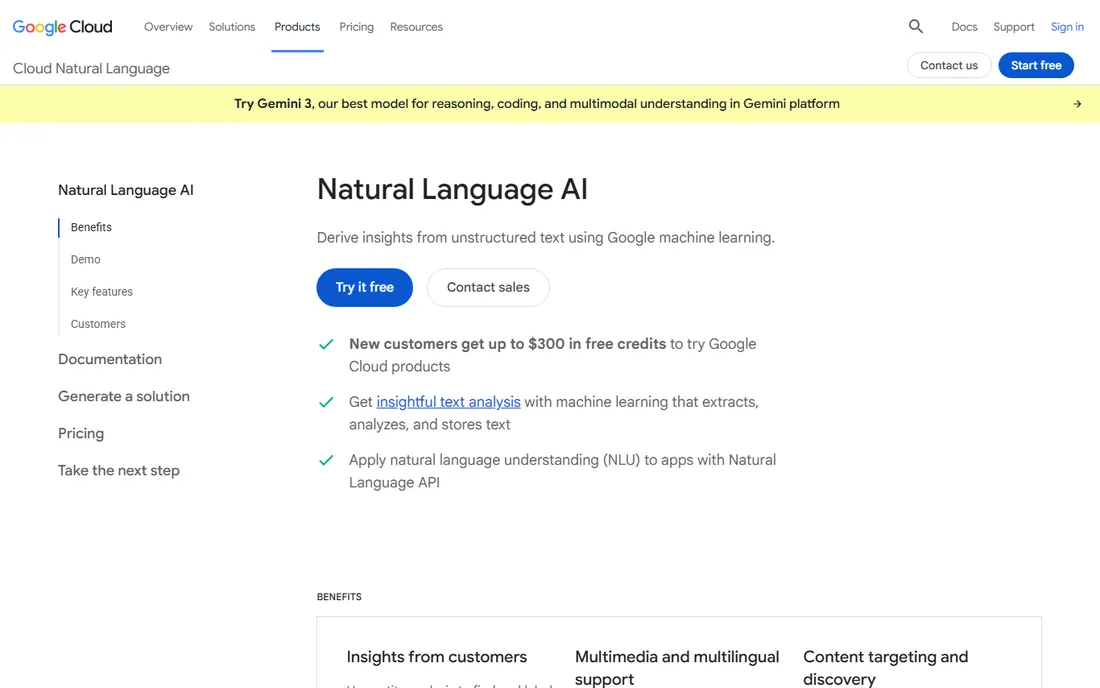The width and height of the screenshot is (1100, 688).
Task: Click the Try Gemini 3 banner text
Action: click(x=537, y=104)
